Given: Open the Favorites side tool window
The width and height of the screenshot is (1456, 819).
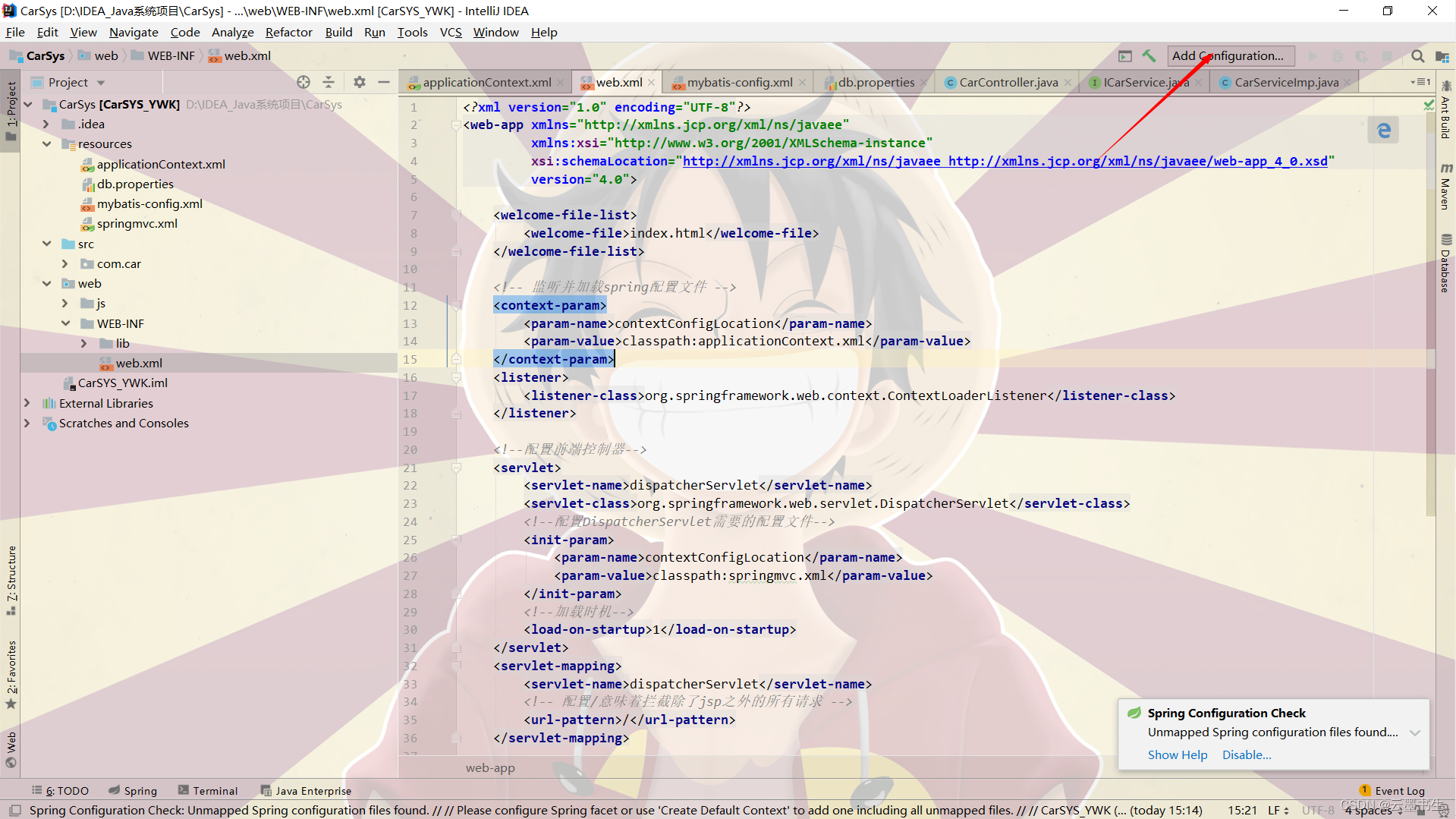Looking at the screenshot, I should [x=11, y=675].
